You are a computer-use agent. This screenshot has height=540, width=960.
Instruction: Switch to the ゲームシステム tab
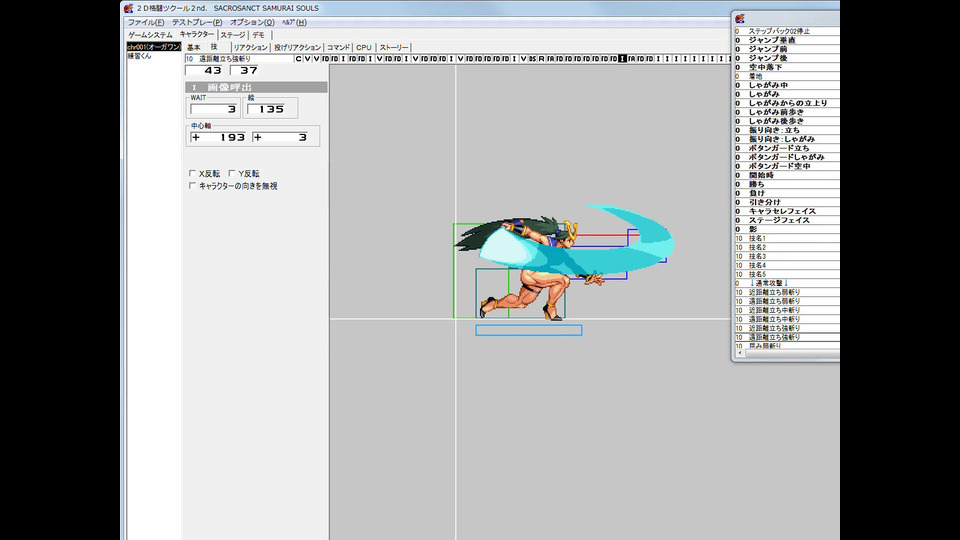(x=151, y=35)
